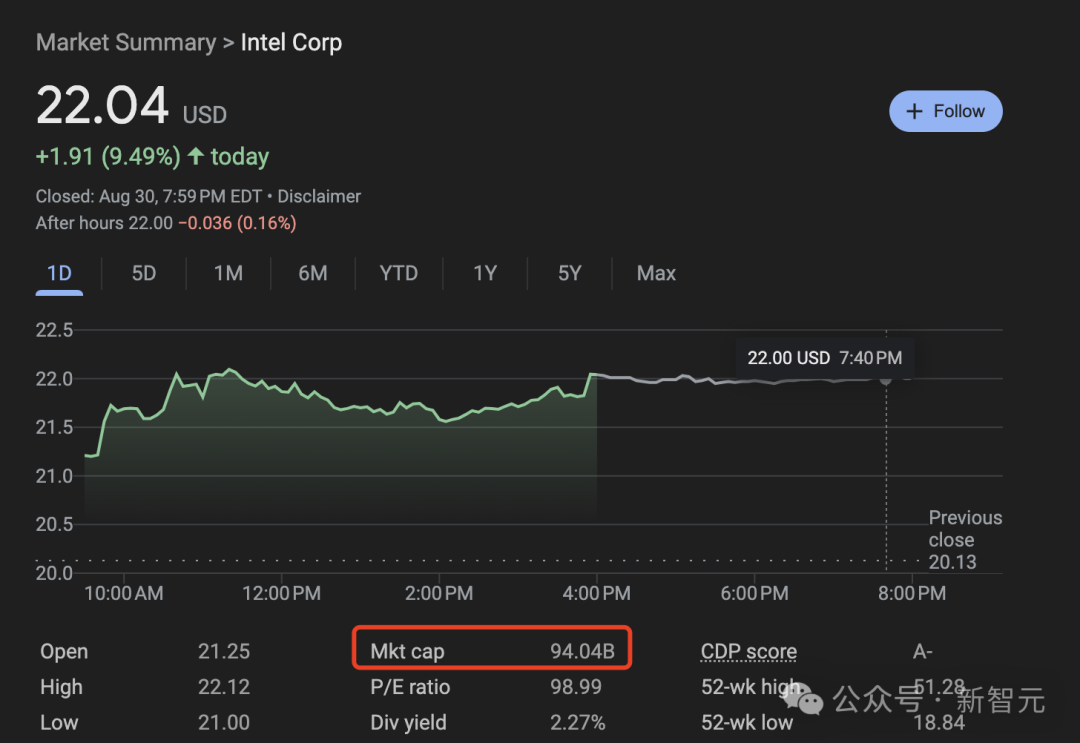Click the Intel Corp title text

coord(291,43)
